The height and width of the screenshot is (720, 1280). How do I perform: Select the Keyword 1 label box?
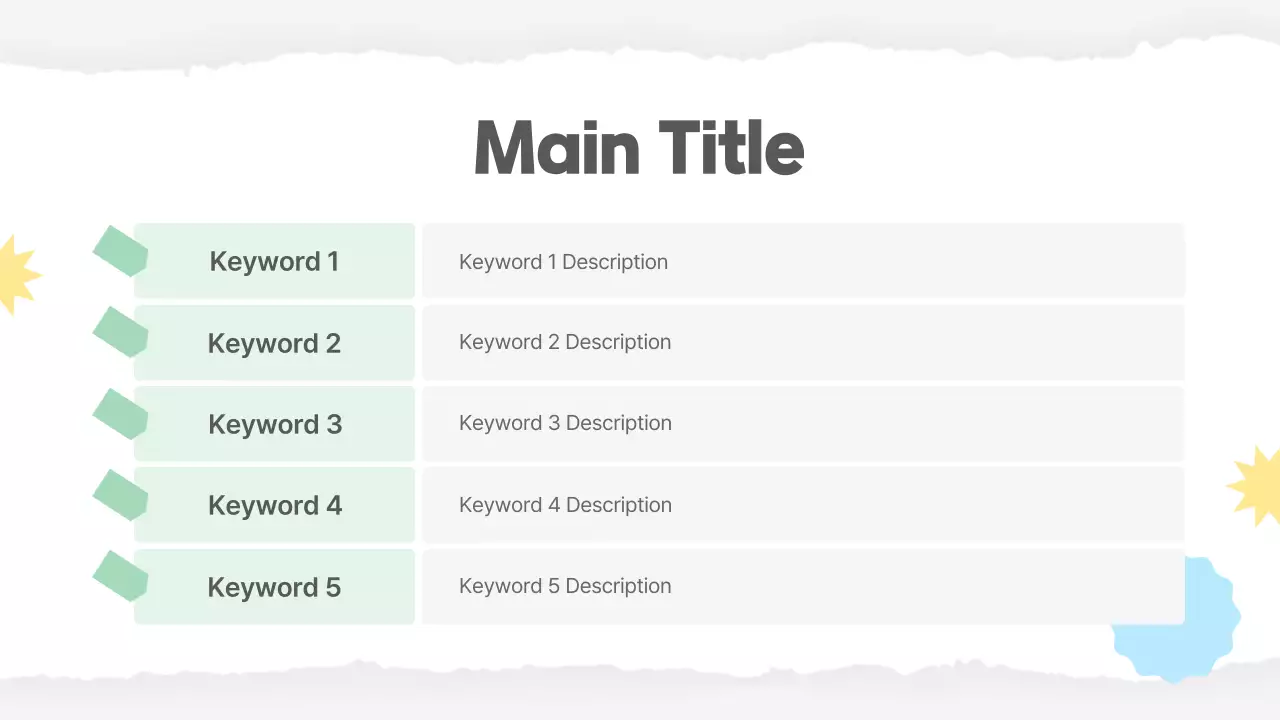coord(275,262)
